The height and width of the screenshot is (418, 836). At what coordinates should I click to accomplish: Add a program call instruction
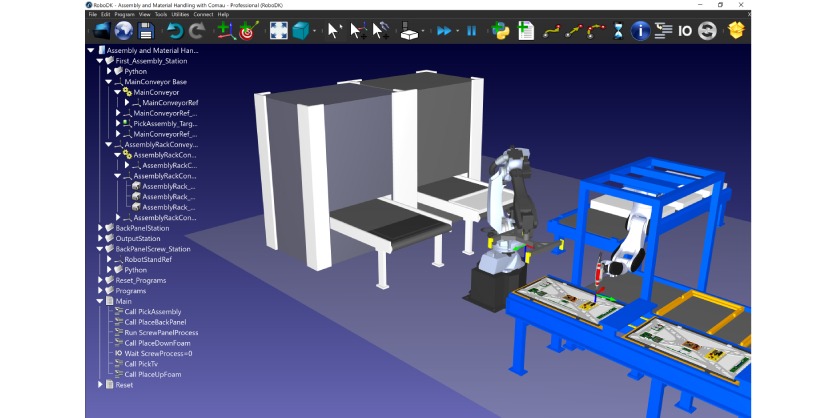[663, 31]
